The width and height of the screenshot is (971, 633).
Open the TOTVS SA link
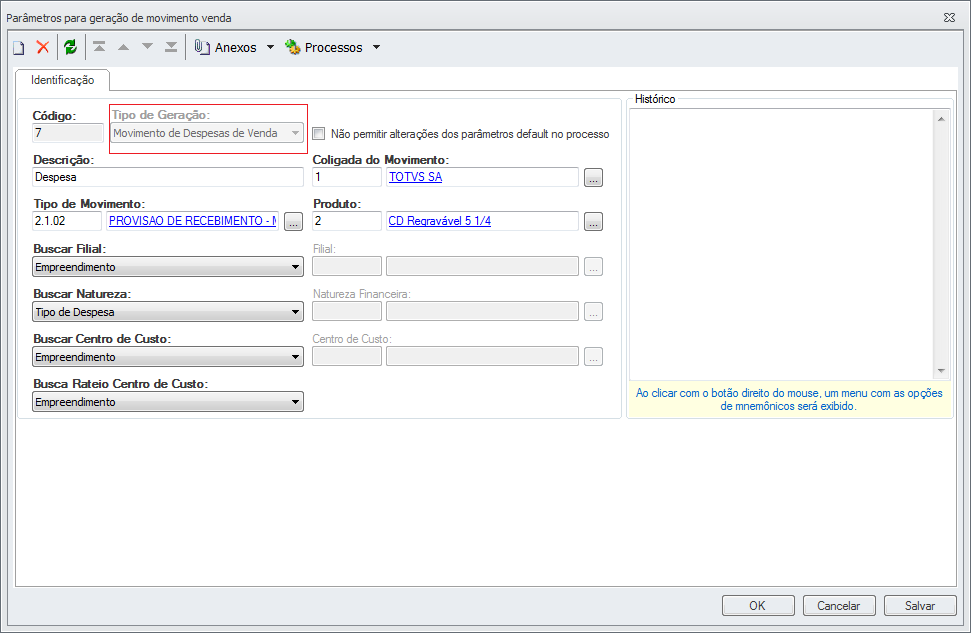tap(415, 177)
